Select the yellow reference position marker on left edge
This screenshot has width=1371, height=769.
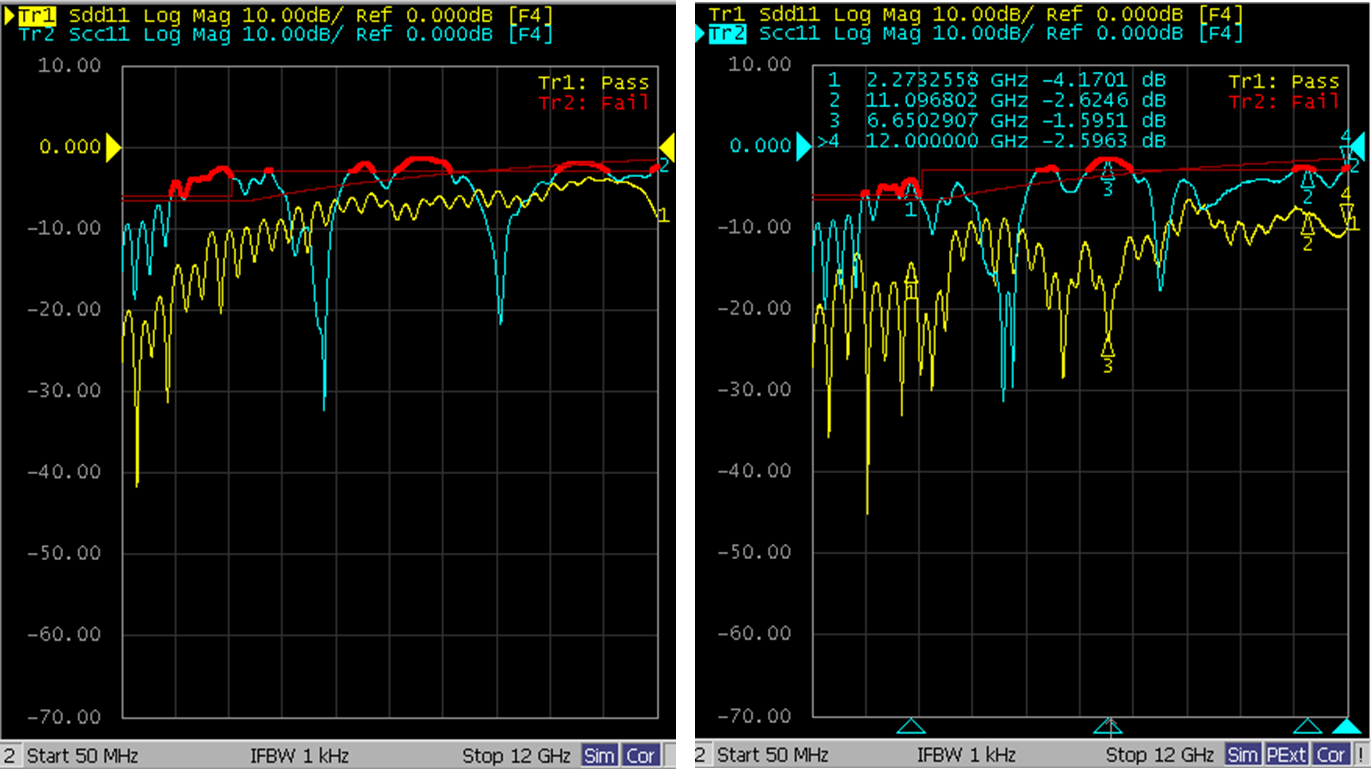(x=113, y=148)
